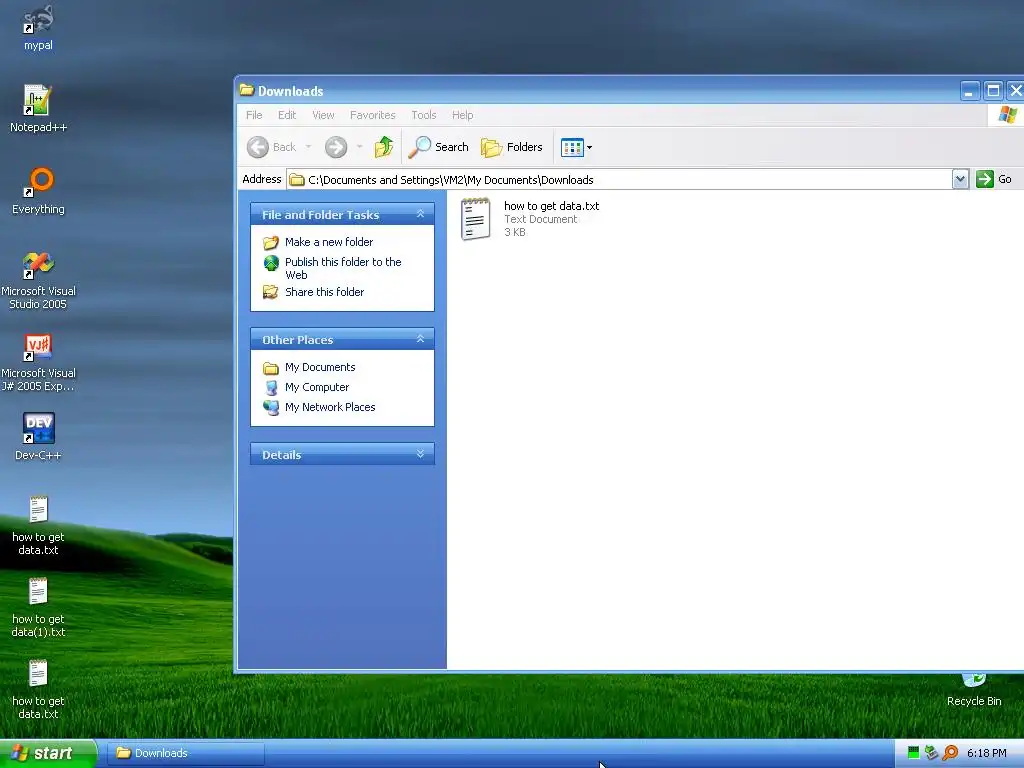This screenshot has width=1024, height=768.
Task: Maximize the Downloads window
Action: tap(993, 91)
